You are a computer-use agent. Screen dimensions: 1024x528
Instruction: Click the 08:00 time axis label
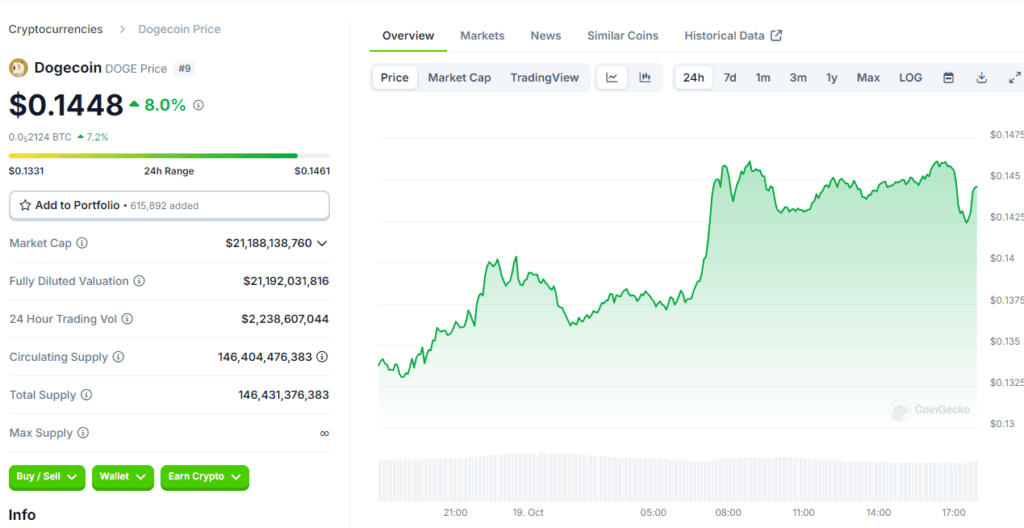(728, 512)
